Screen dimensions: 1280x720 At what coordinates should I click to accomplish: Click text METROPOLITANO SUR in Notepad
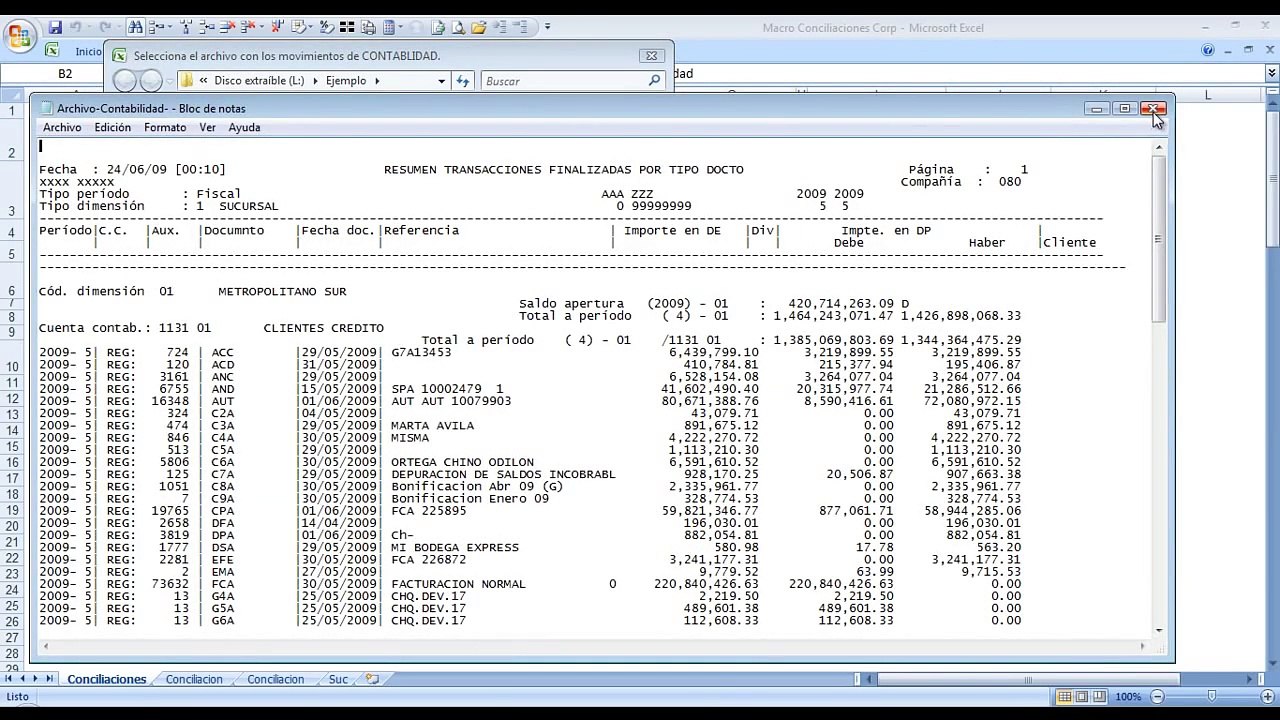pos(282,291)
